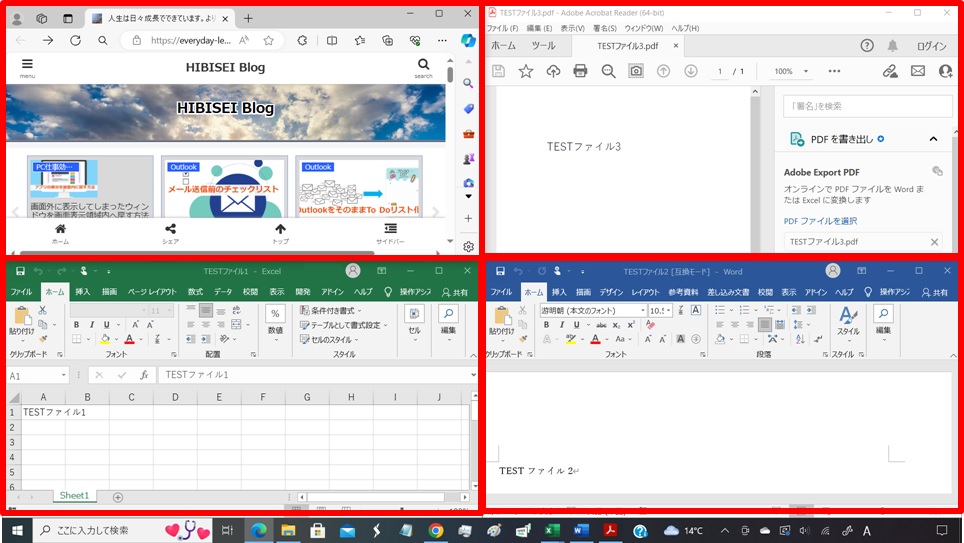Click the blog share icon
The width and height of the screenshot is (964, 543).
pyautogui.click(x=170, y=229)
